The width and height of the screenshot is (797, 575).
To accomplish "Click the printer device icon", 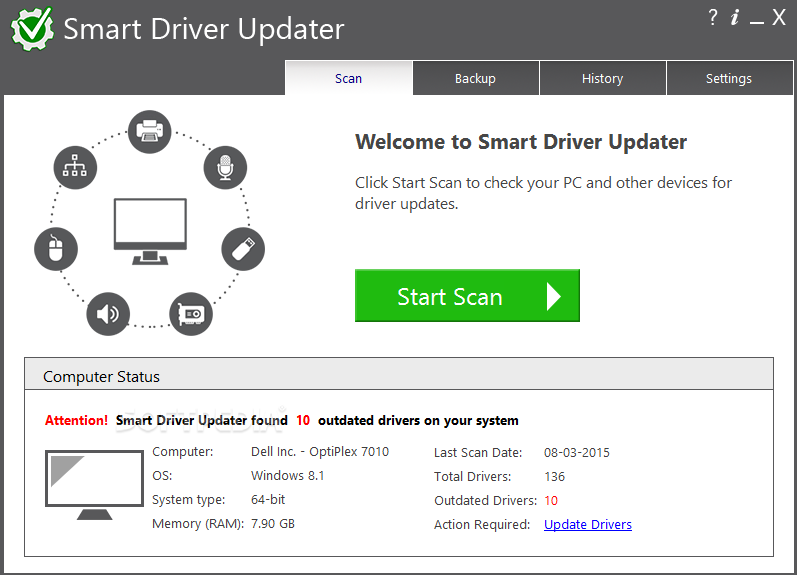I will coord(149,132).
